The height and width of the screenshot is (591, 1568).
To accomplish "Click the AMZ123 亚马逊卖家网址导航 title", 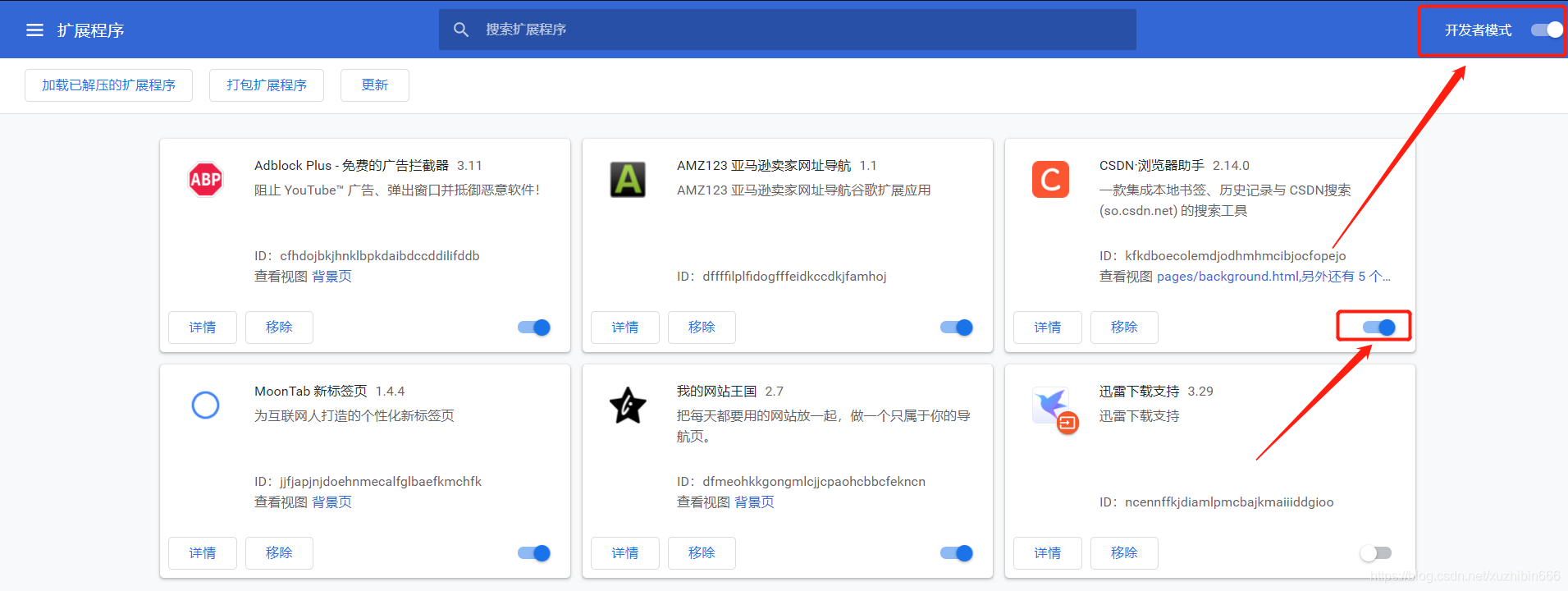I will coord(764,166).
